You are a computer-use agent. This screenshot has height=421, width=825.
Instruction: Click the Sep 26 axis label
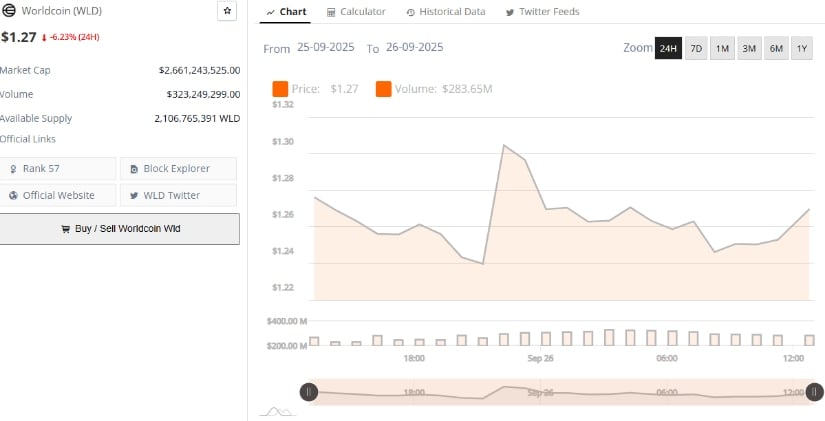pyautogui.click(x=540, y=358)
